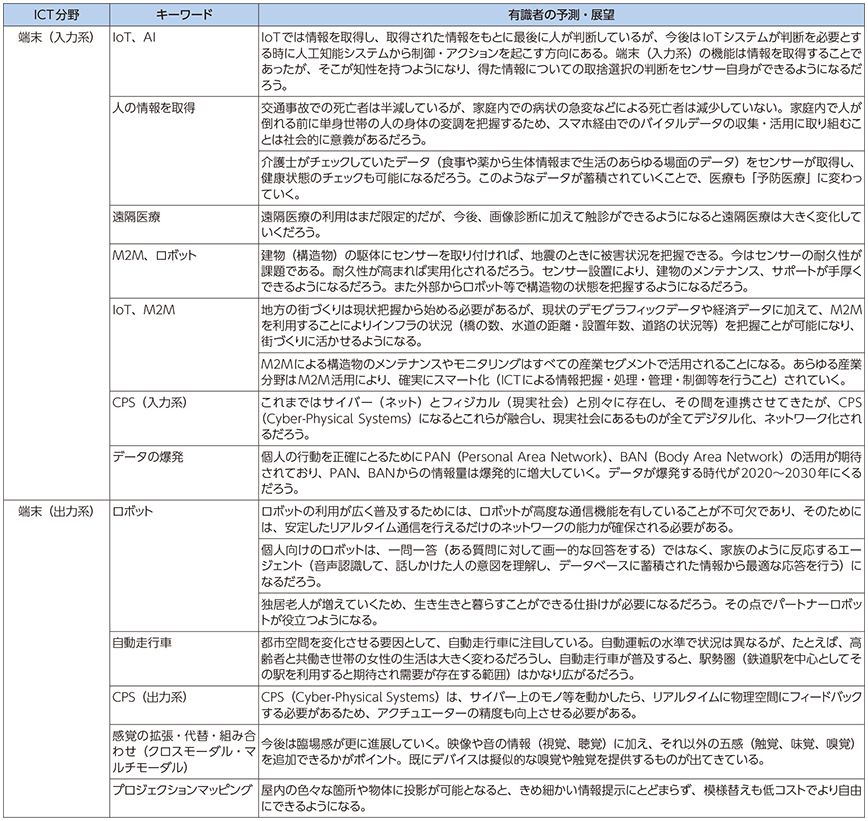The image size is (868, 821).
Task: Click the paragraph starting '今後は臨場感が更に進展'
Action: (561, 751)
